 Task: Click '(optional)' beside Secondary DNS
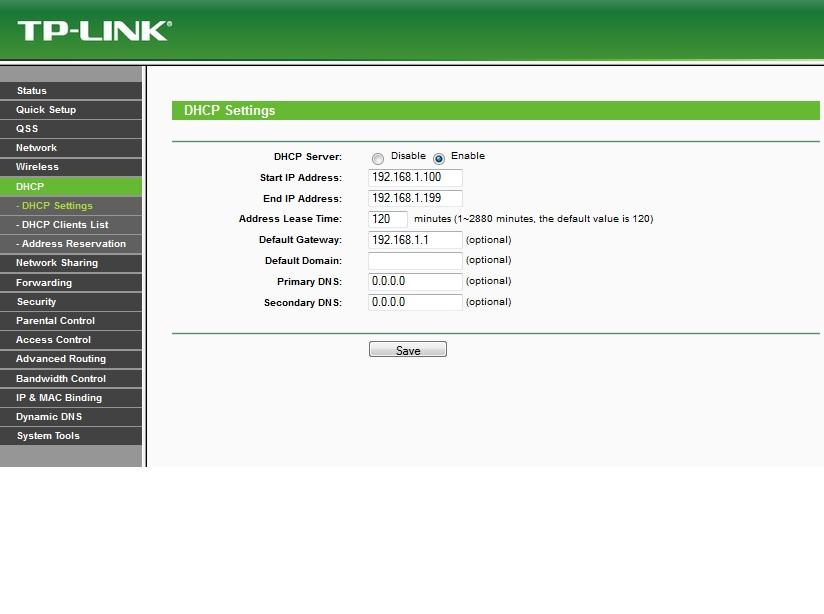pos(488,302)
